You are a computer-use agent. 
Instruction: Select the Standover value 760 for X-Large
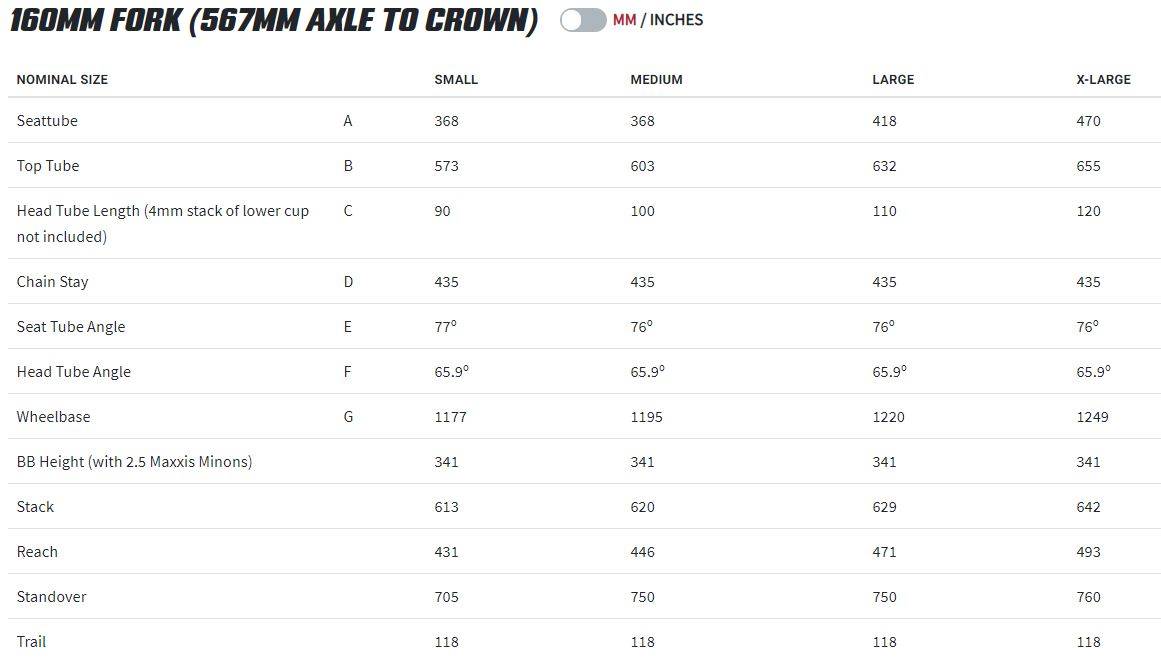[x=1088, y=597]
